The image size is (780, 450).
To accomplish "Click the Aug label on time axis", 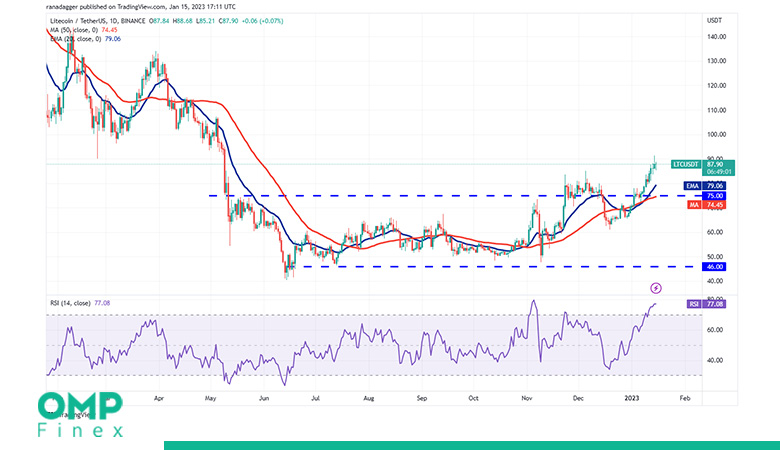I will click(x=368, y=398).
